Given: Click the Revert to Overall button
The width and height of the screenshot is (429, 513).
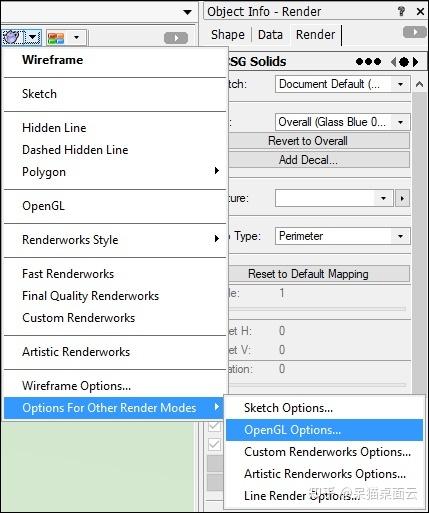Looking at the screenshot, I should pos(308,141).
